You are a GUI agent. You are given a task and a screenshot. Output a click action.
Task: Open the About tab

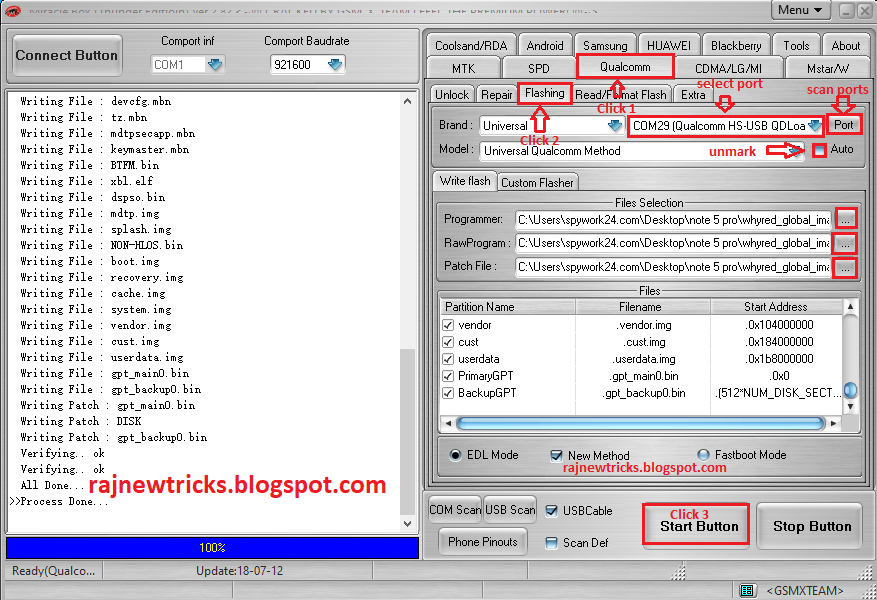pyautogui.click(x=846, y=45)
